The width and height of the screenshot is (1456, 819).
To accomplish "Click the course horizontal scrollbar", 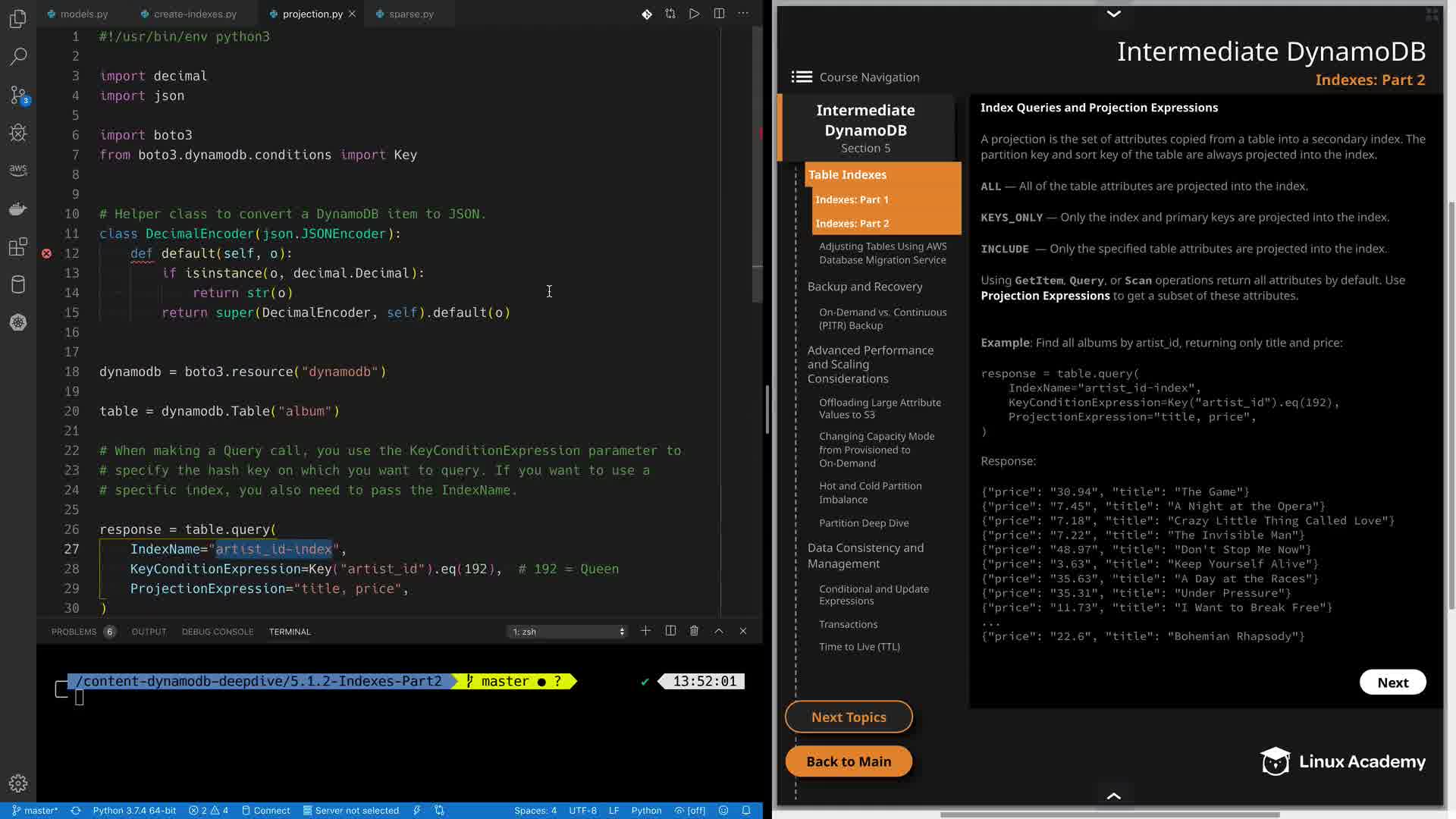I will point(1109,814).
